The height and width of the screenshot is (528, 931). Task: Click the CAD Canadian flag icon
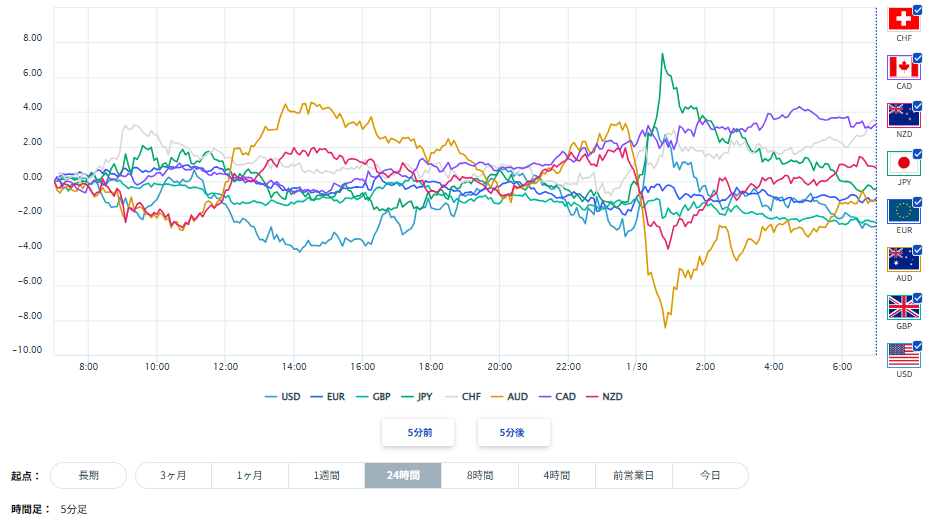pyautogui.click(x=902, y=67)
